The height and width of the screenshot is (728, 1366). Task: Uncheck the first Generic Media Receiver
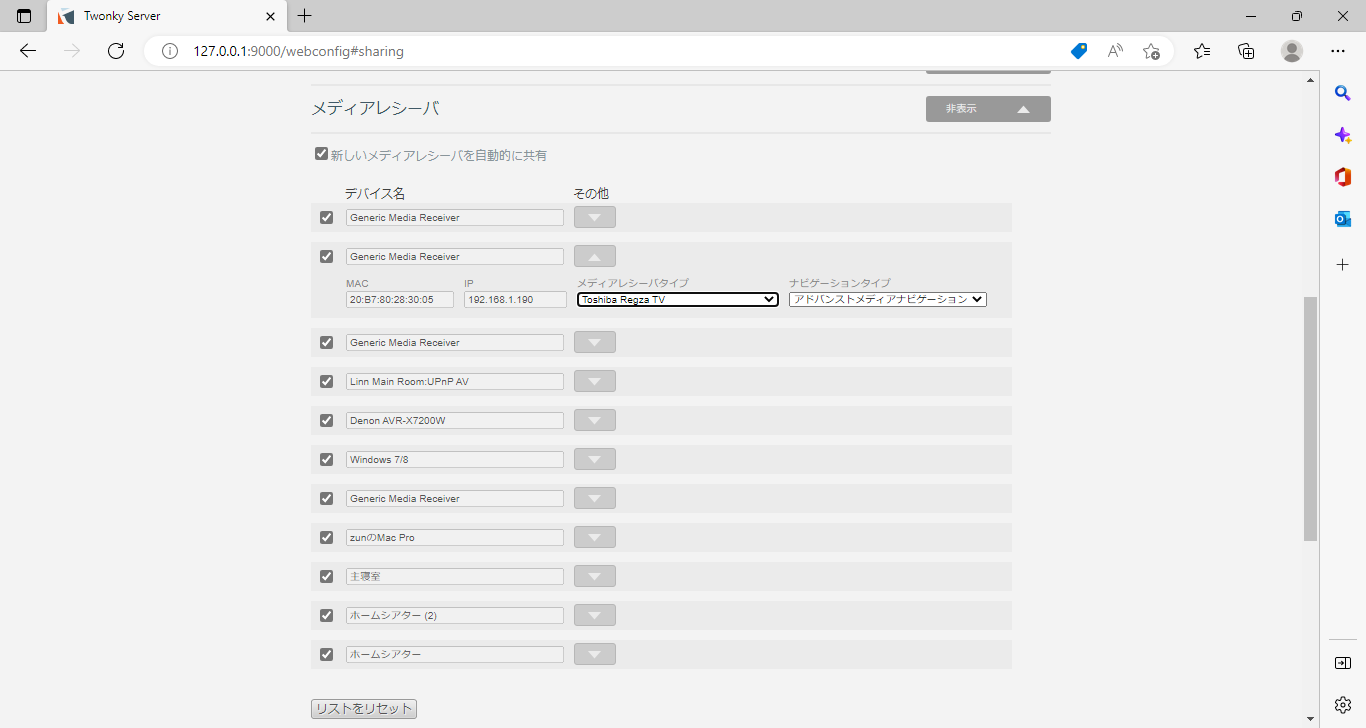point(326,217)
